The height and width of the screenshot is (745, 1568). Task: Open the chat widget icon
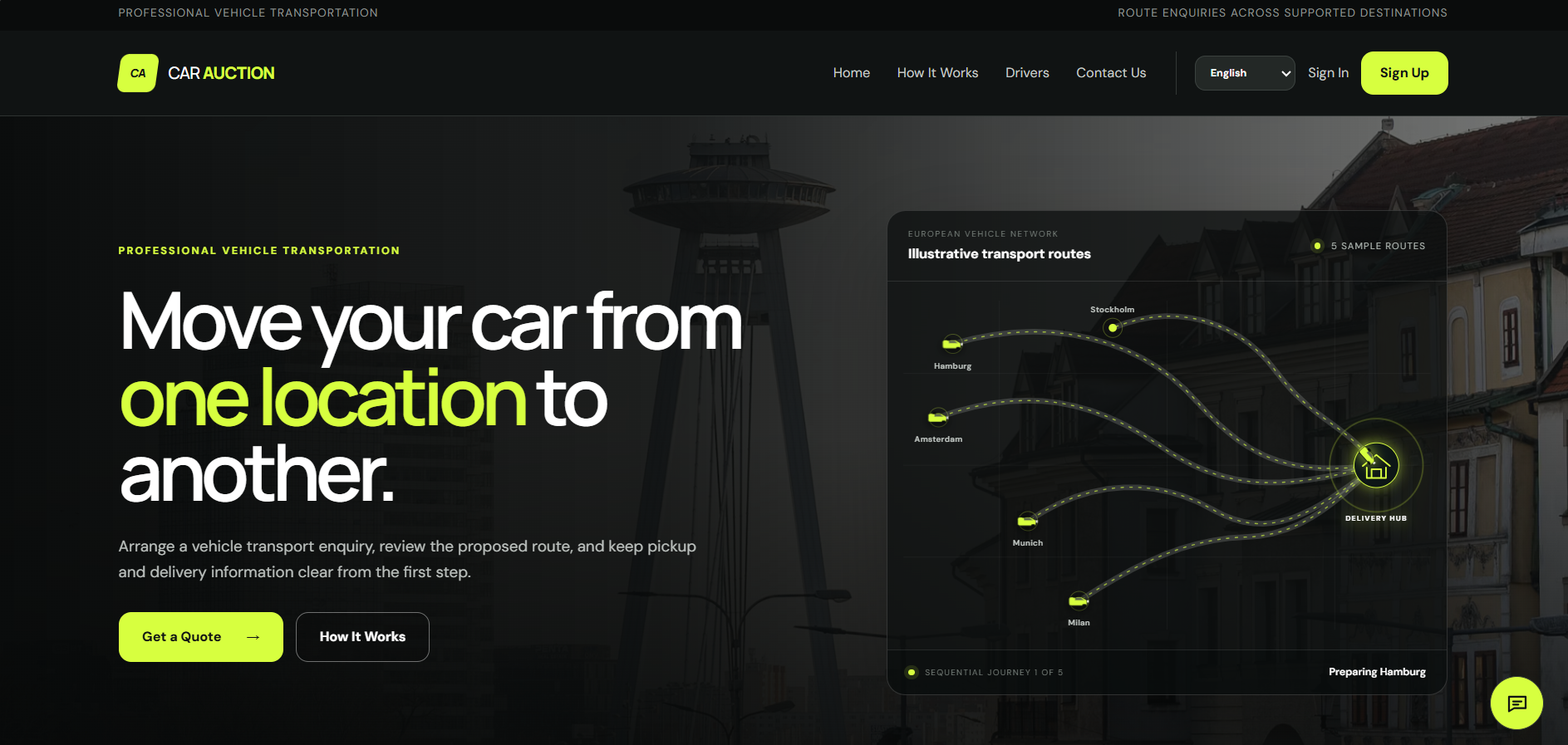coord(1516,703)
